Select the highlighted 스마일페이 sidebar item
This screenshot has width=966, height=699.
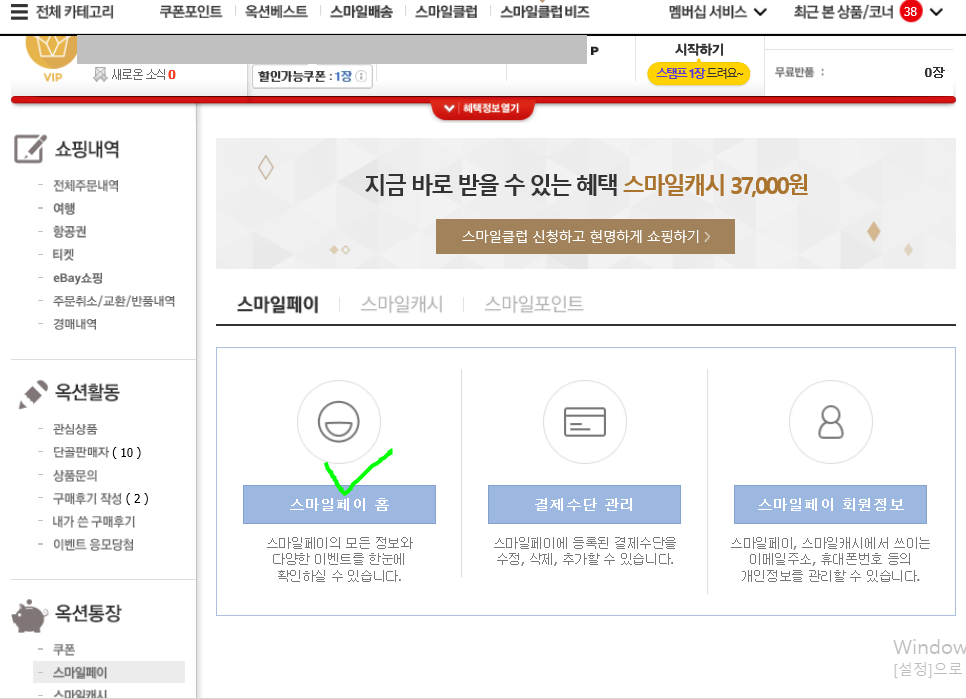click(109, 673)
